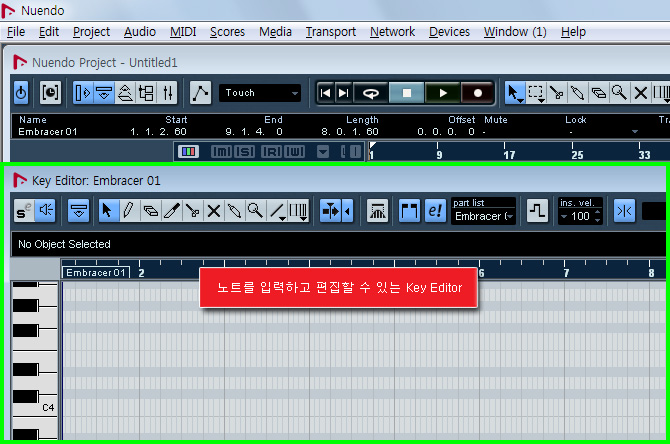
Task: Select Draw pencil tool in Key Editor
Action: [129, 211]
